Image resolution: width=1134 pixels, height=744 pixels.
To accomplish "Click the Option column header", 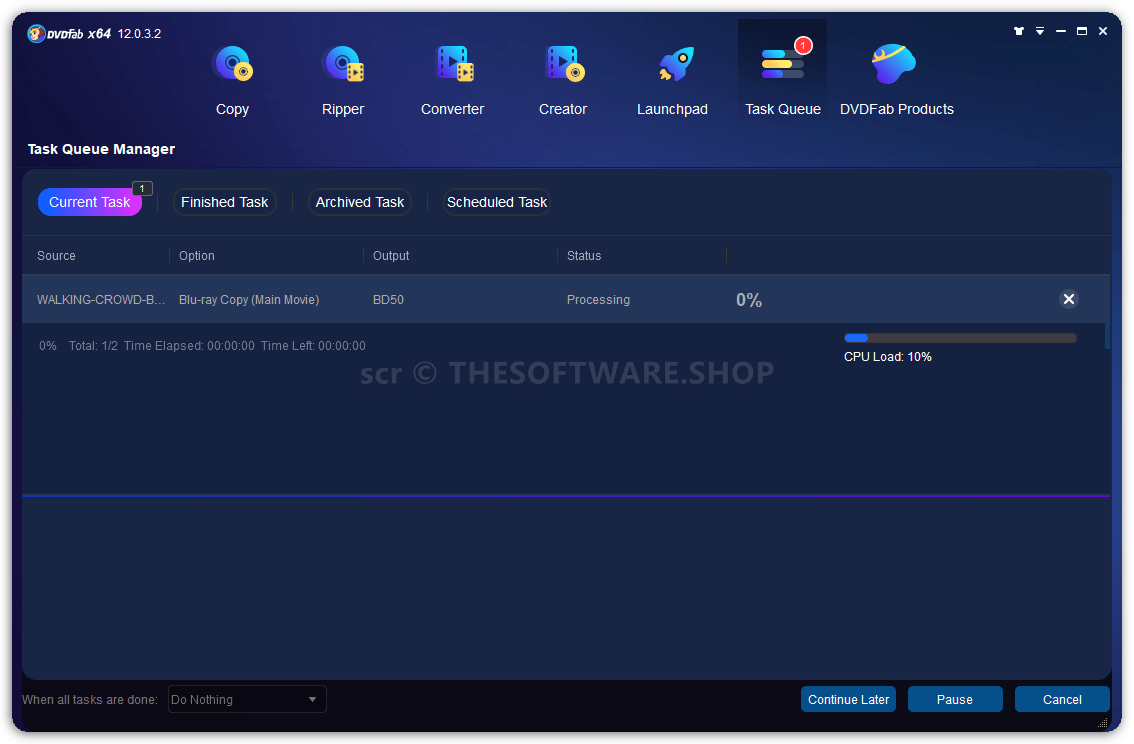I will (x=197, y=256).
